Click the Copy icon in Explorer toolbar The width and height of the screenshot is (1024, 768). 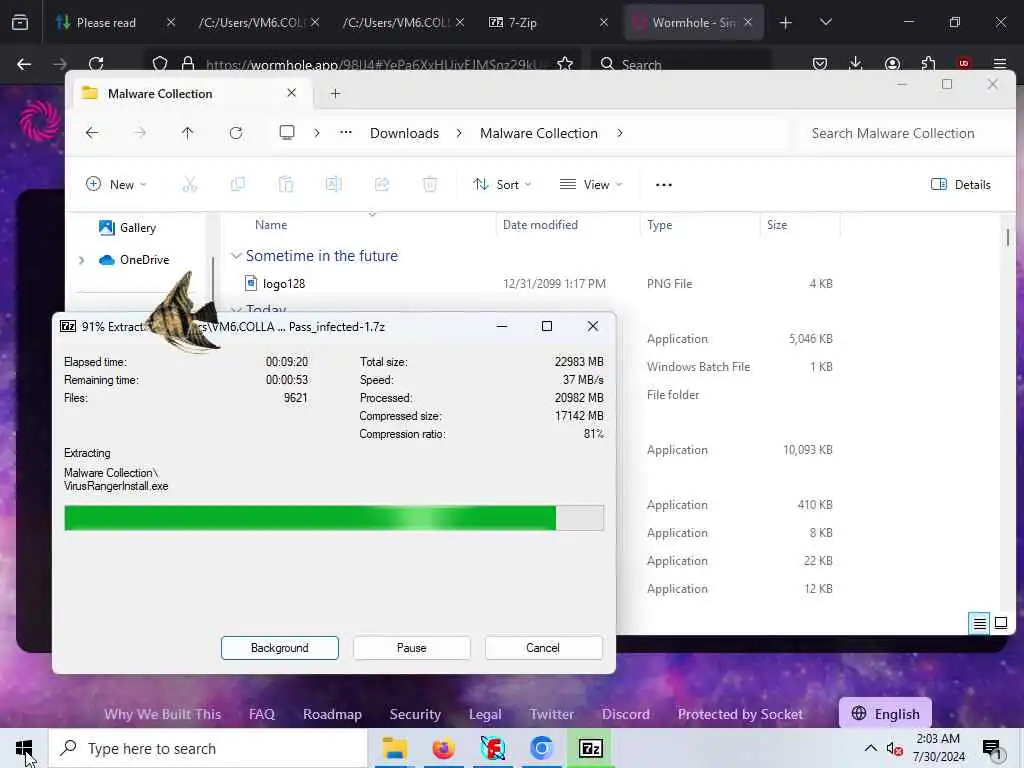238,185
